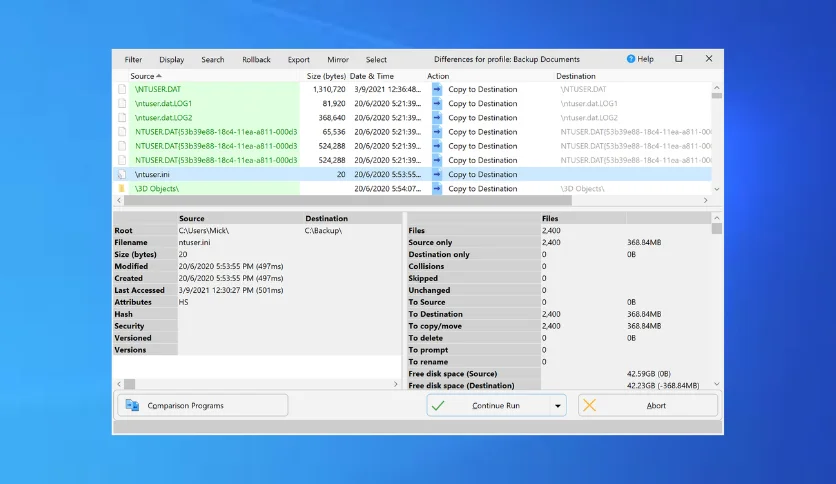Open the Rollback menu

256,60
